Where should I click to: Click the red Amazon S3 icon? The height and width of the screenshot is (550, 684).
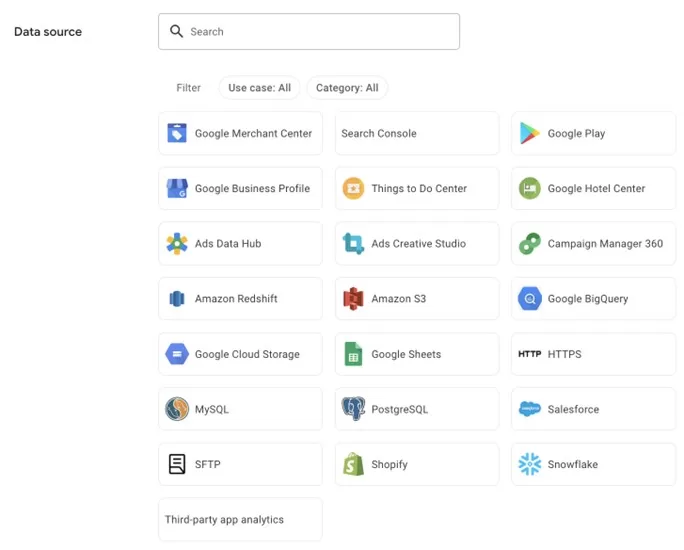tap(353, 299)
